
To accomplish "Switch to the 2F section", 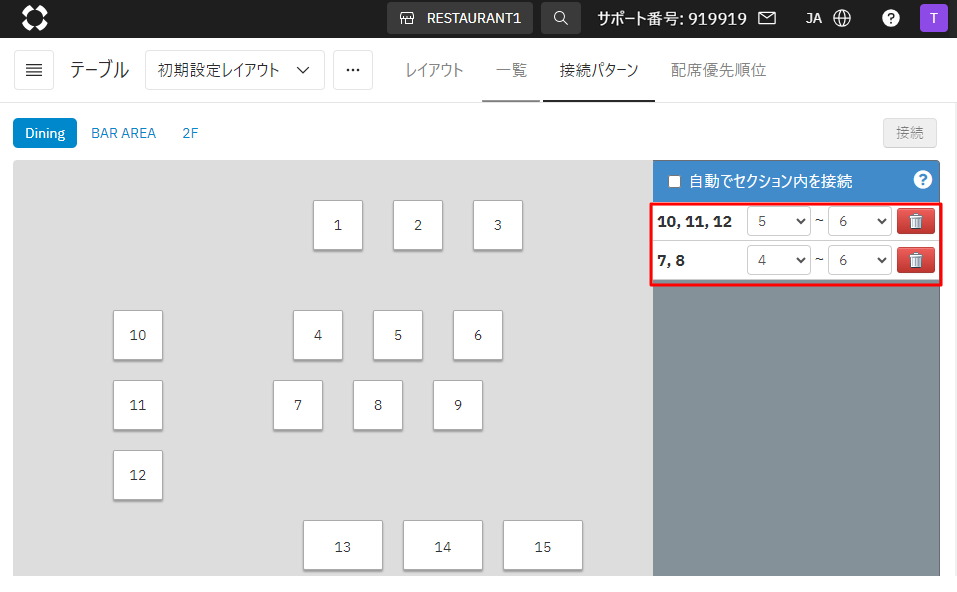I will [x=190, y=133].
